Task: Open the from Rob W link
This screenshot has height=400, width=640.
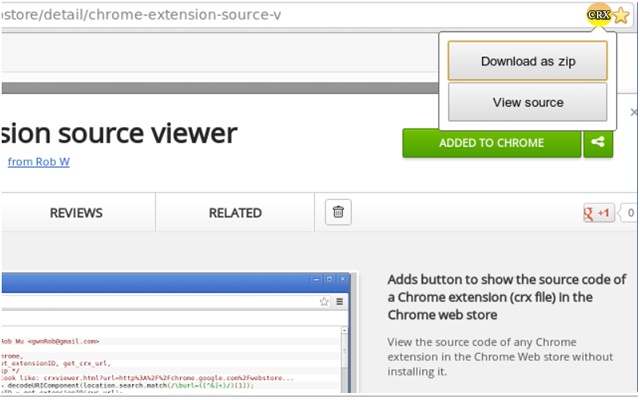Action: 39,162
